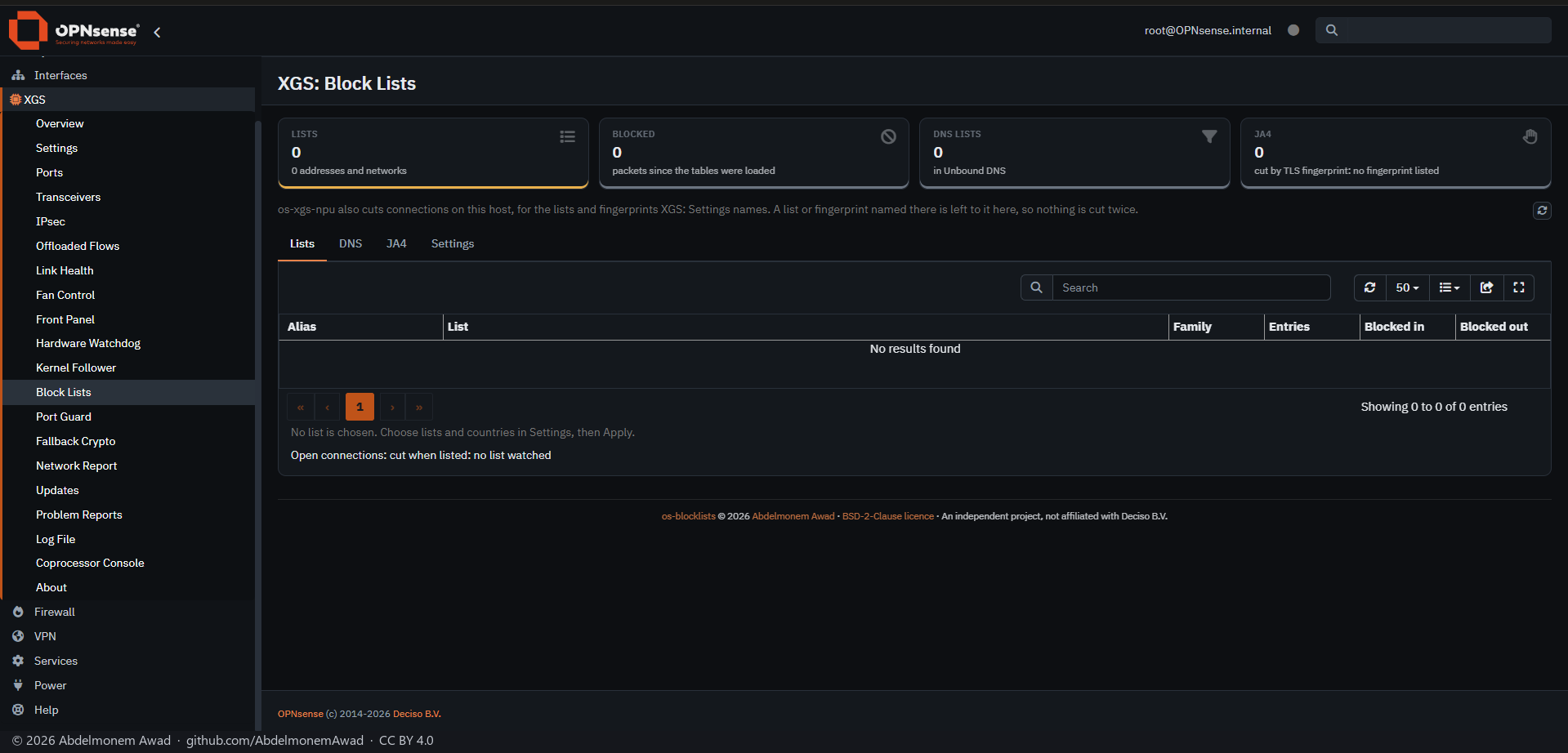Click the table Search input field
Viewport: 1568px width, 753px height.
(x=1191, y=287)
